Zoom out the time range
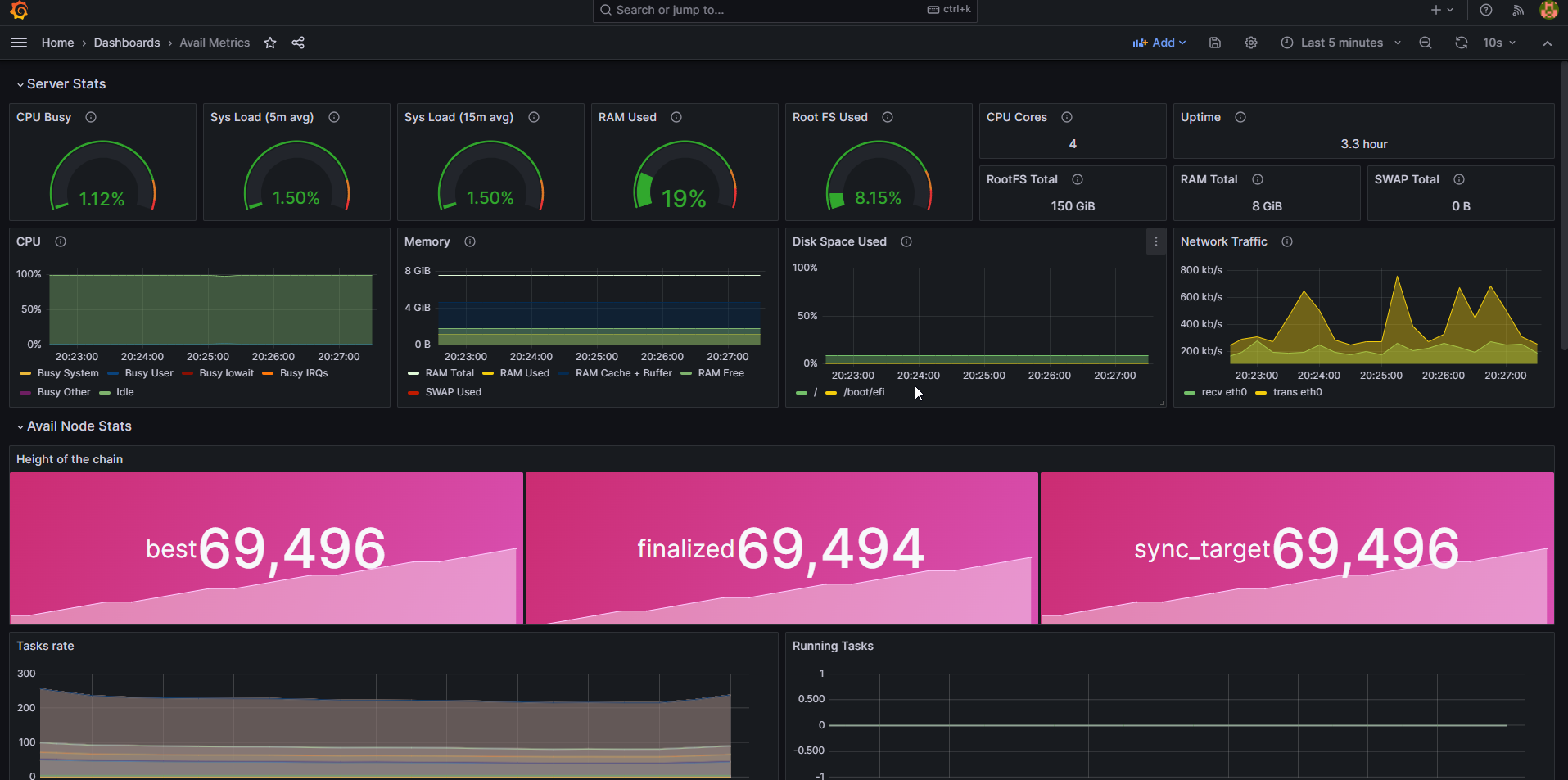This screenshot has height=780, width=1568. click(x=1426, y=43)
